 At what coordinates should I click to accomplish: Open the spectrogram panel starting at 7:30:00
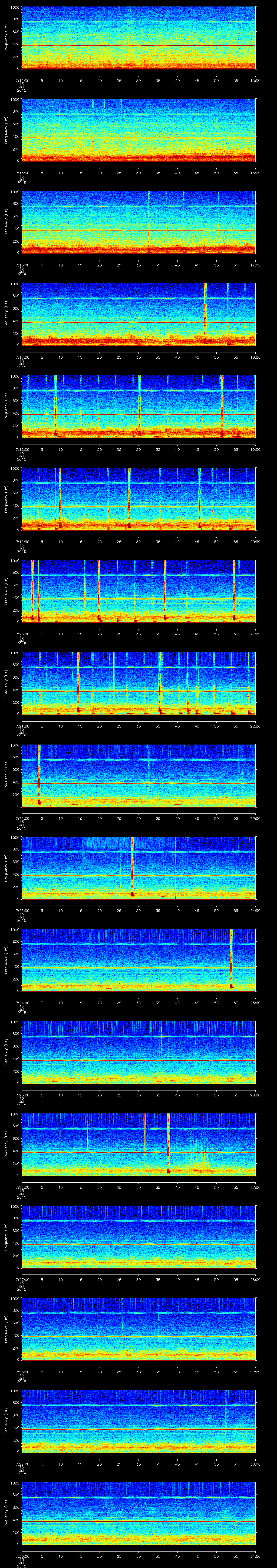(x=138, y=1514)
